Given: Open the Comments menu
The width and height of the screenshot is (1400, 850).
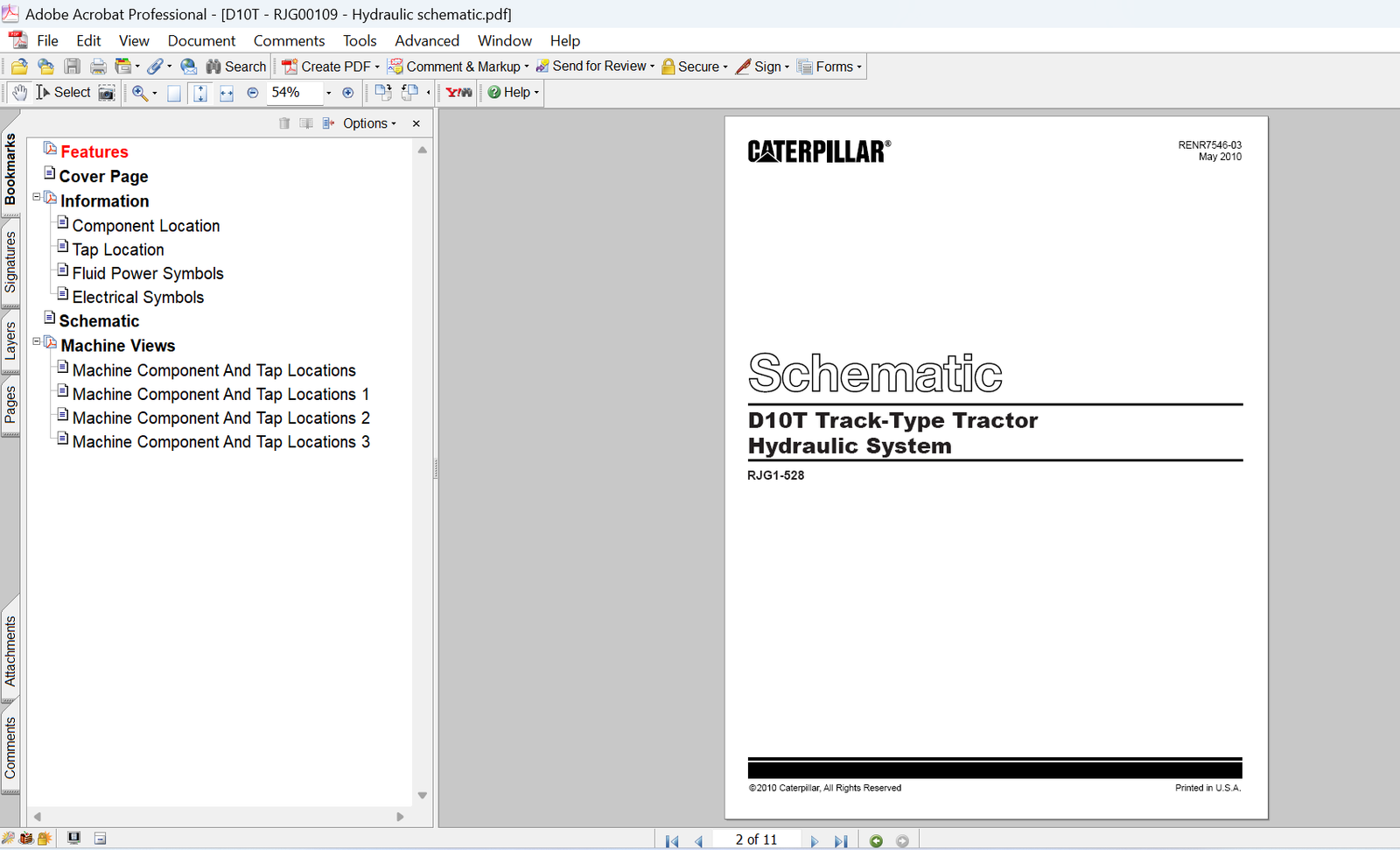Looking at the screenshot, I should 289,41.
